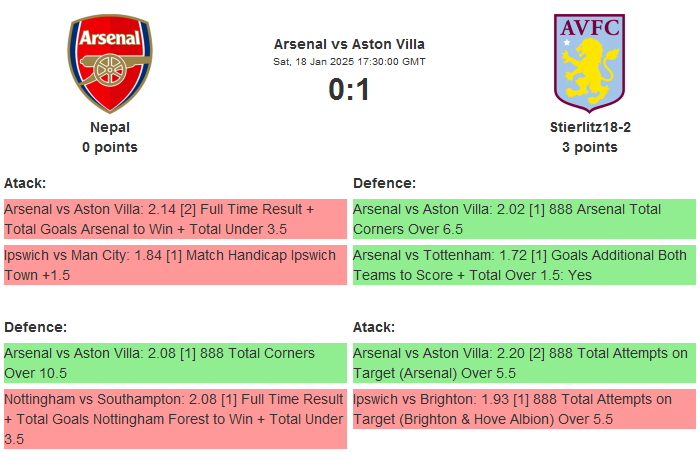Select Total Corners Over 10.5 bet
Screen dimensions: 700x460
[175, 363]
